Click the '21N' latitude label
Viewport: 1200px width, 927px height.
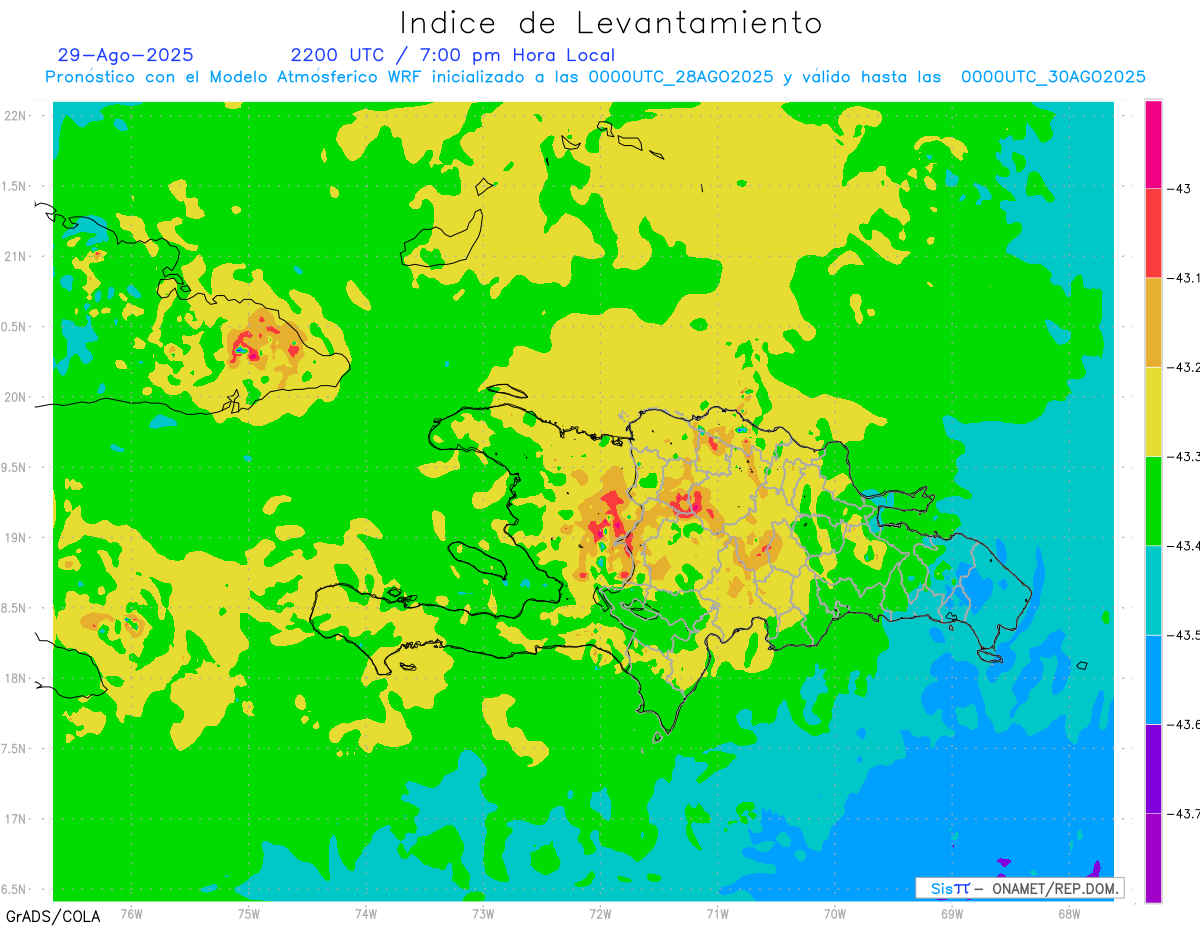tap(16, 256)
